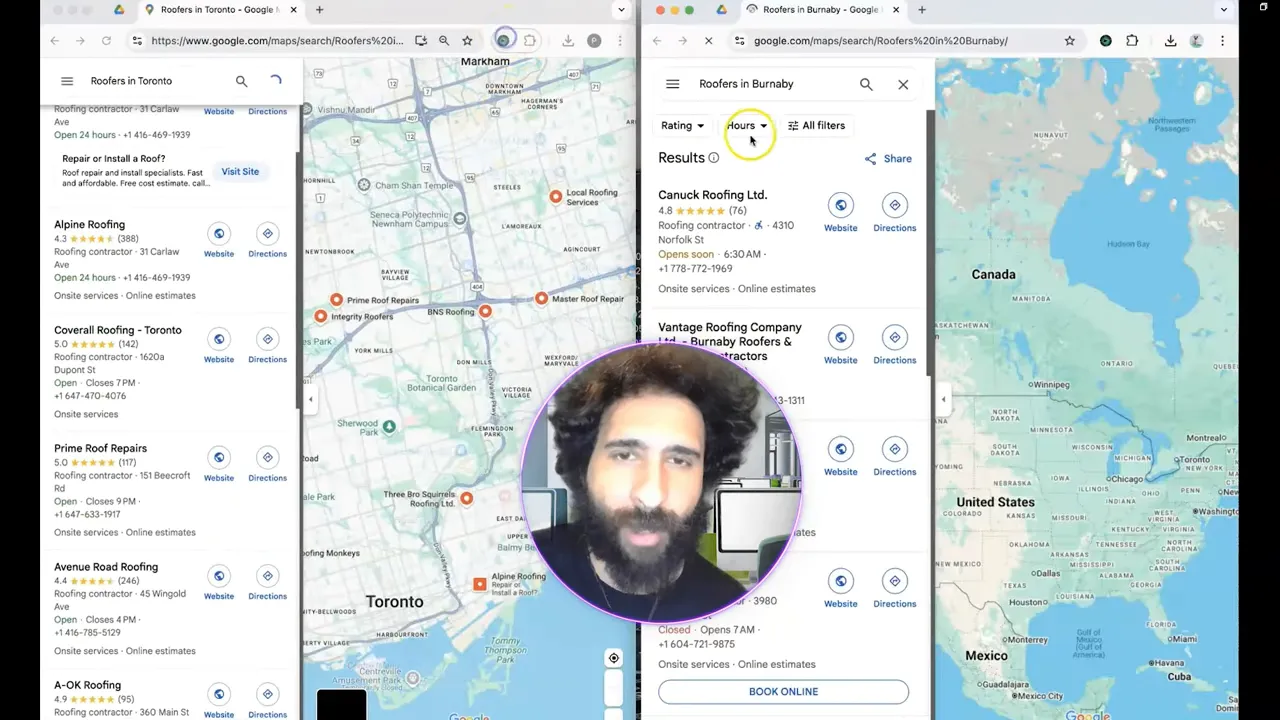The image size is (1280, 720).
Task: Collapse the side panel in Toronto Maps
Action: (310, 400)
